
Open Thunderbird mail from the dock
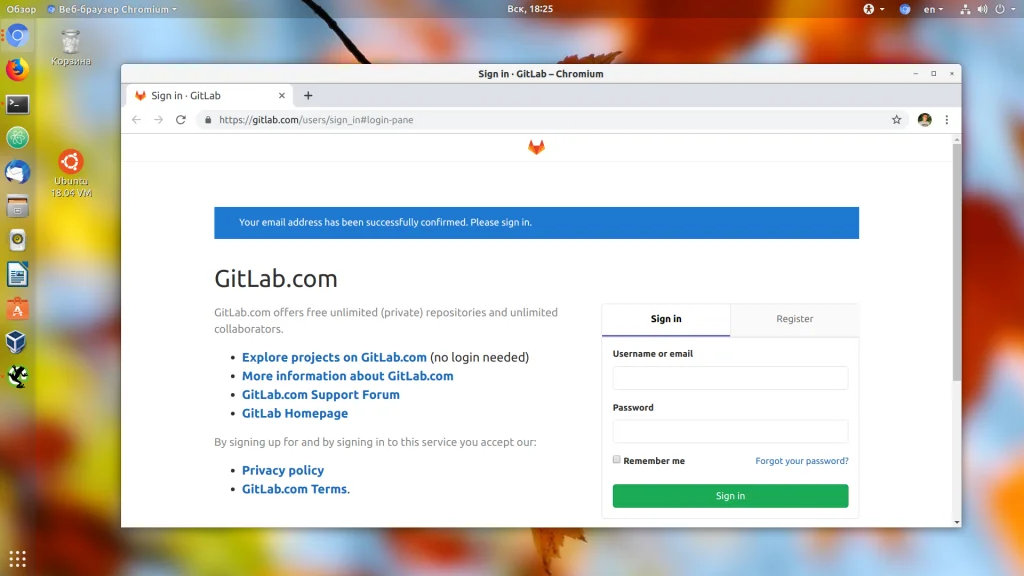(18, 172)
